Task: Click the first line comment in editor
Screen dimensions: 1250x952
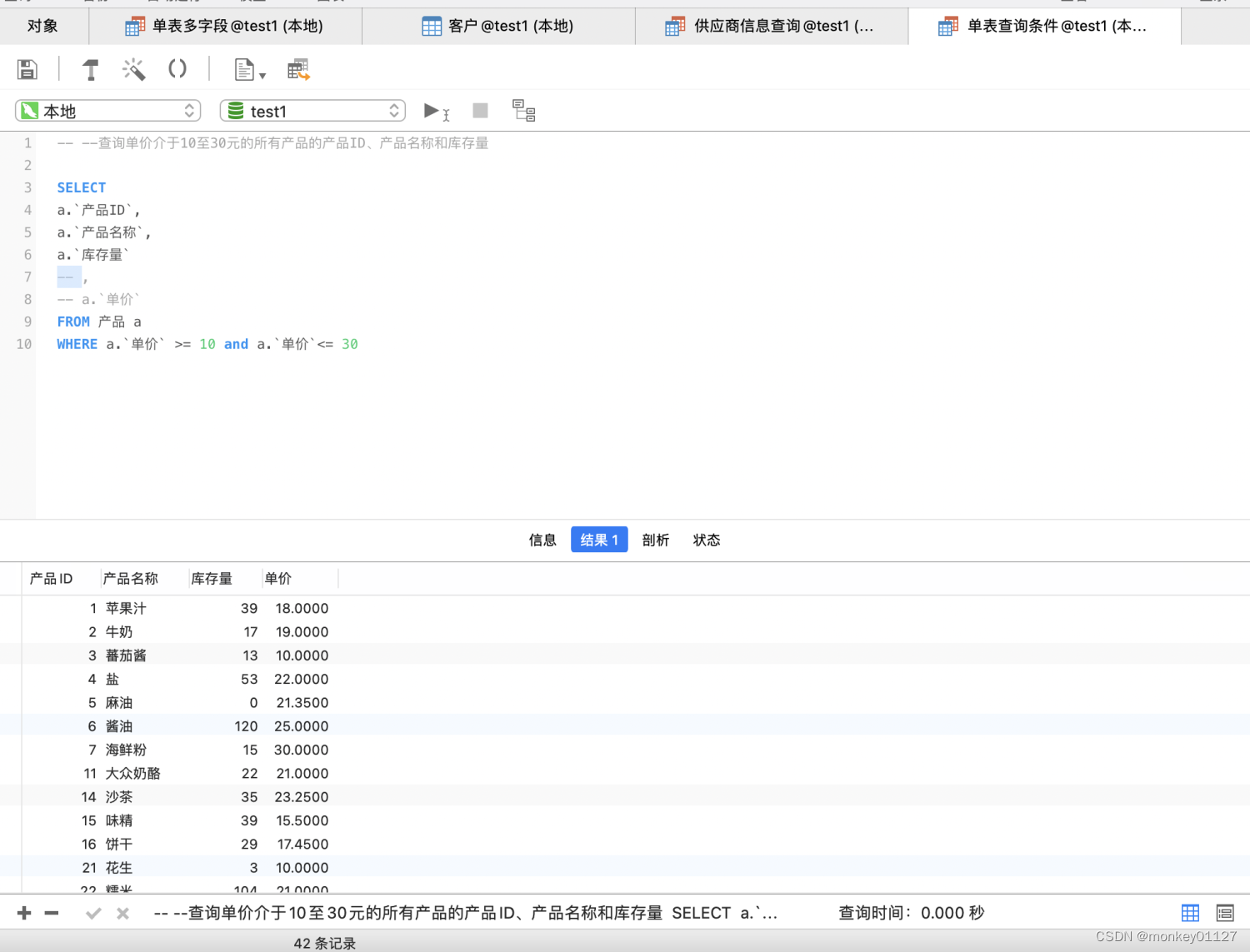Action: tap(272, 143)
